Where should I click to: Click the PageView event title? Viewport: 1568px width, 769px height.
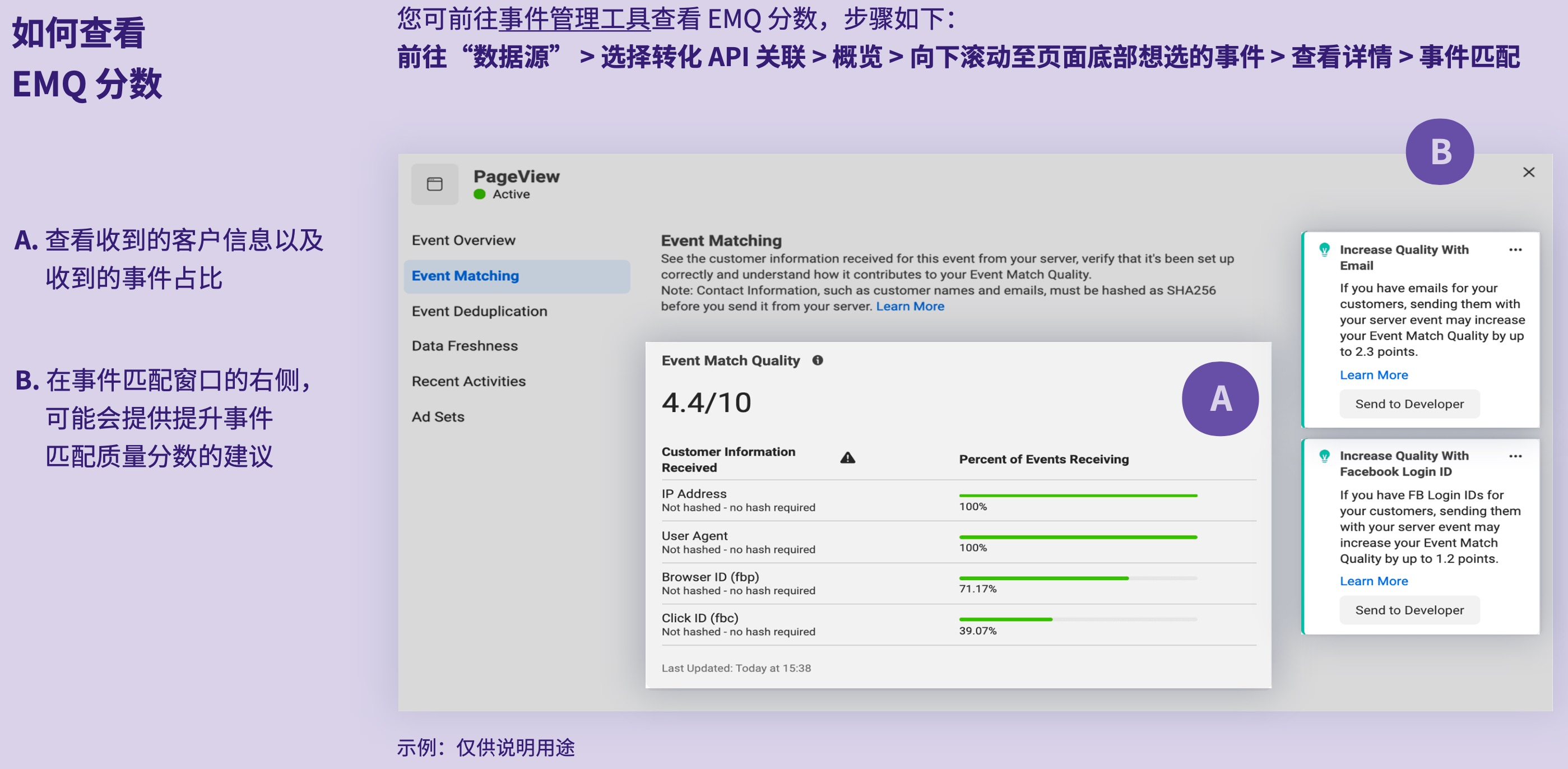[516, 177]
